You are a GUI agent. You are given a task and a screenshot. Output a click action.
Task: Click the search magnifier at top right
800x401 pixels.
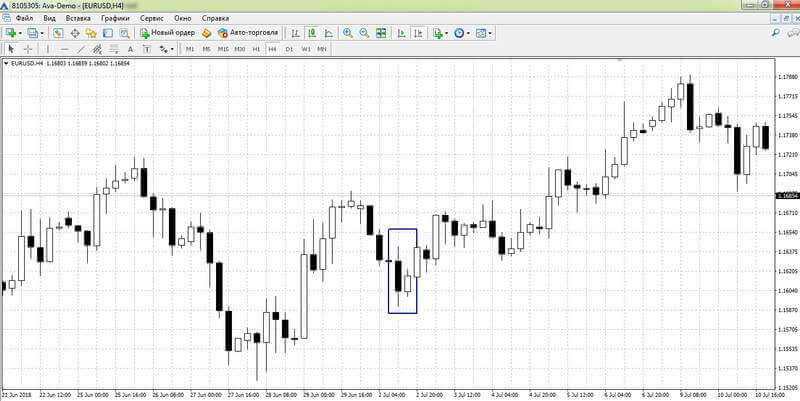click(776, 33)
